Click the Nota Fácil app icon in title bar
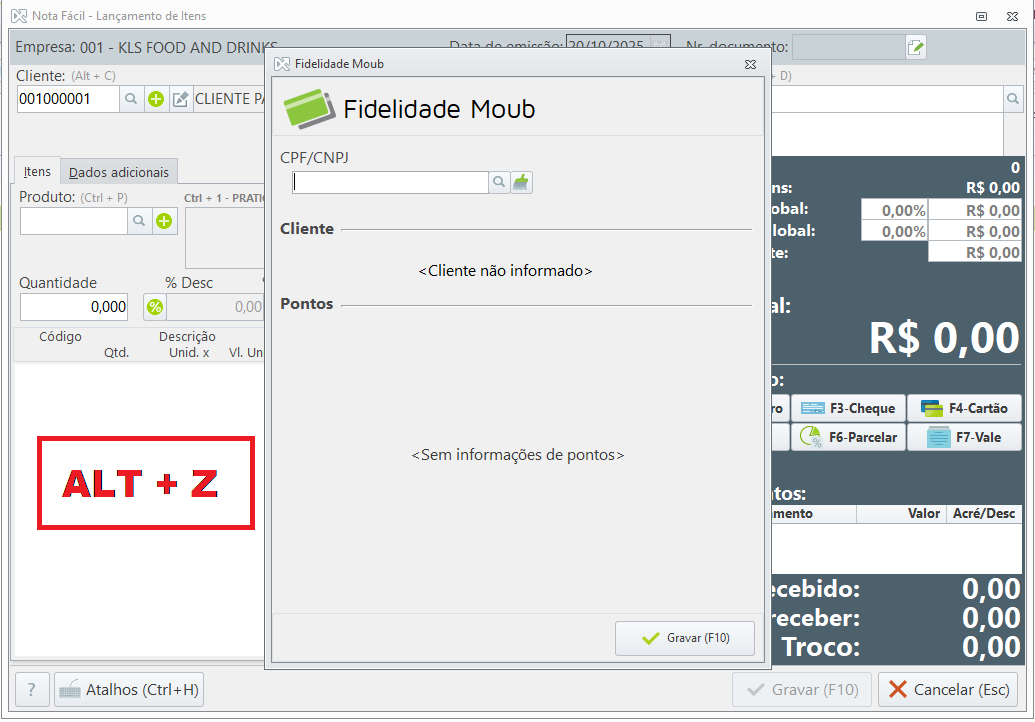Image resolution: width=1035 pixels, height=722 pixels. [19, 16]
